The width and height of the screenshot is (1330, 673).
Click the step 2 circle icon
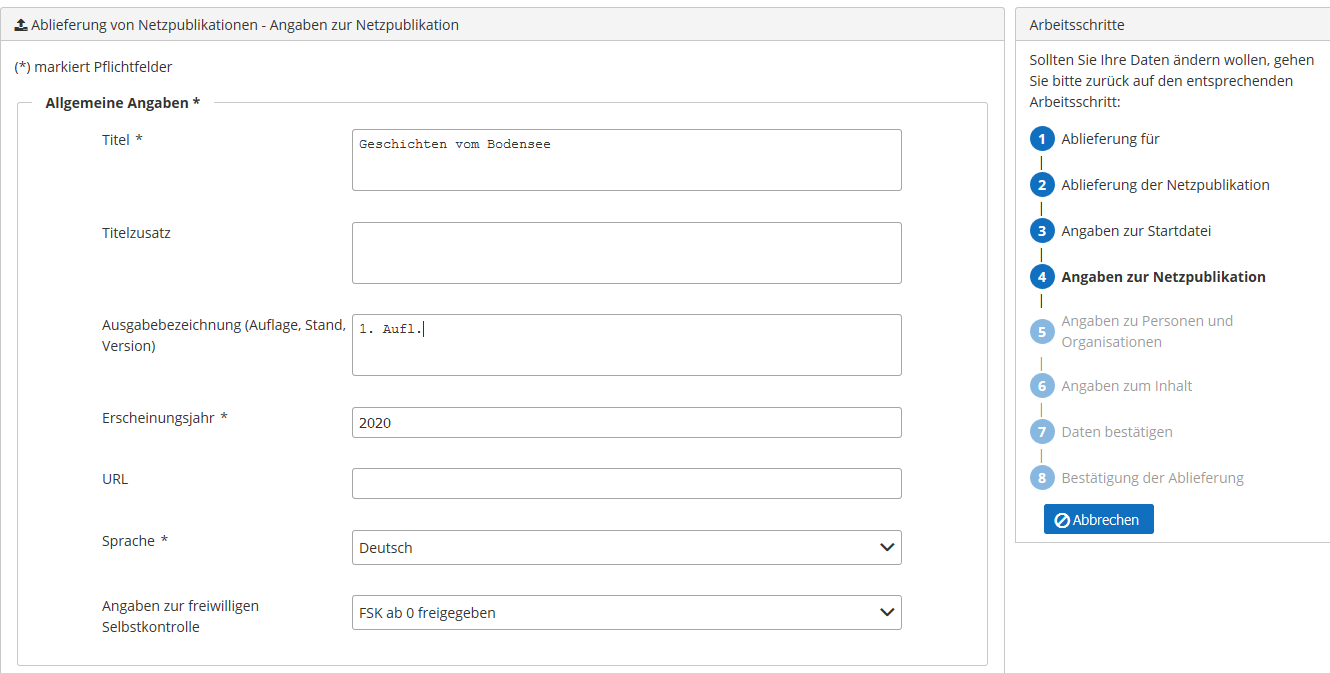click(1042, 185)
